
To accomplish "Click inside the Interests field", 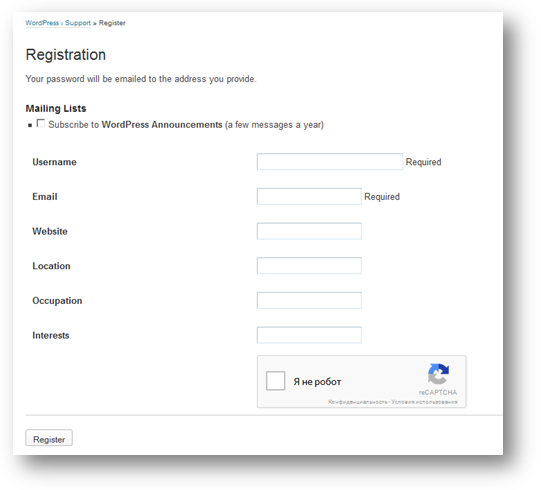I will tap(309, 335).
